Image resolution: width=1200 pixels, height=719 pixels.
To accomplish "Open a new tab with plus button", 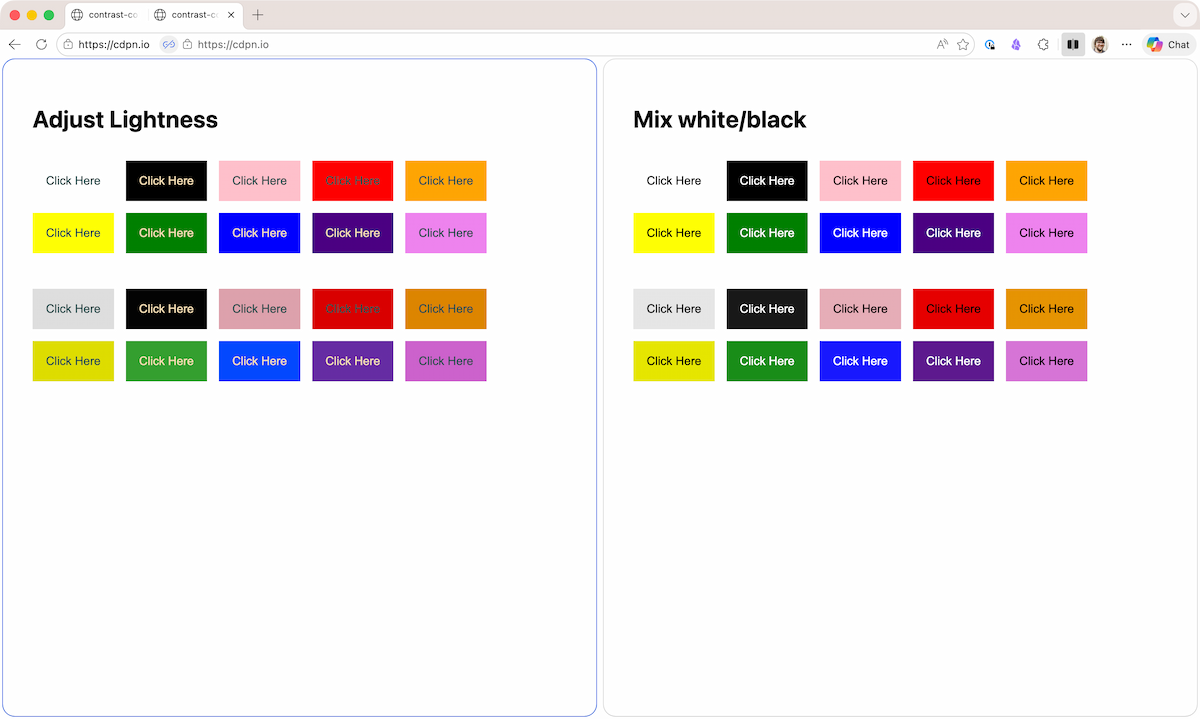I will pos(258,15).
